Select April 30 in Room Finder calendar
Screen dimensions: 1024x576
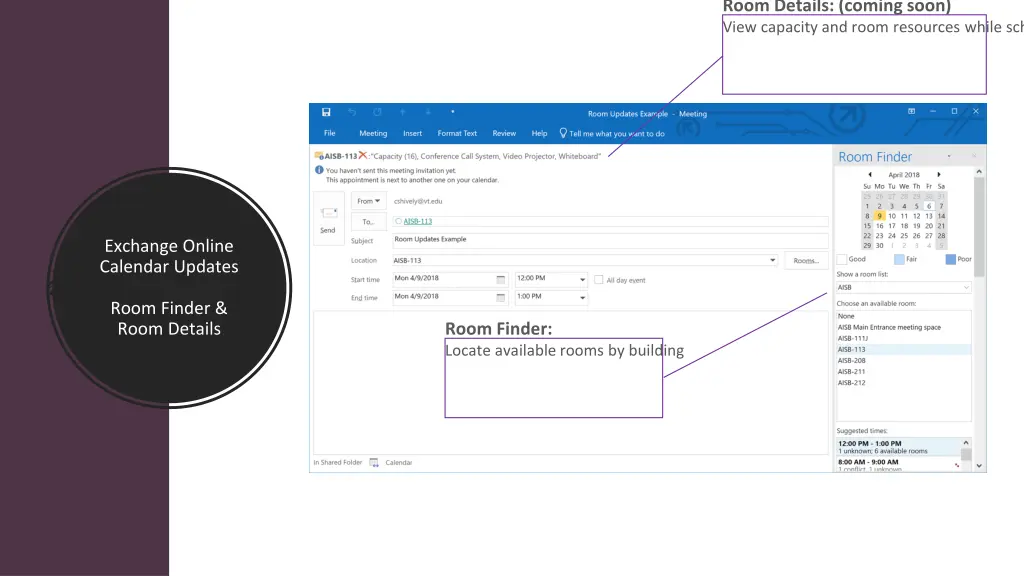(879, 246)
